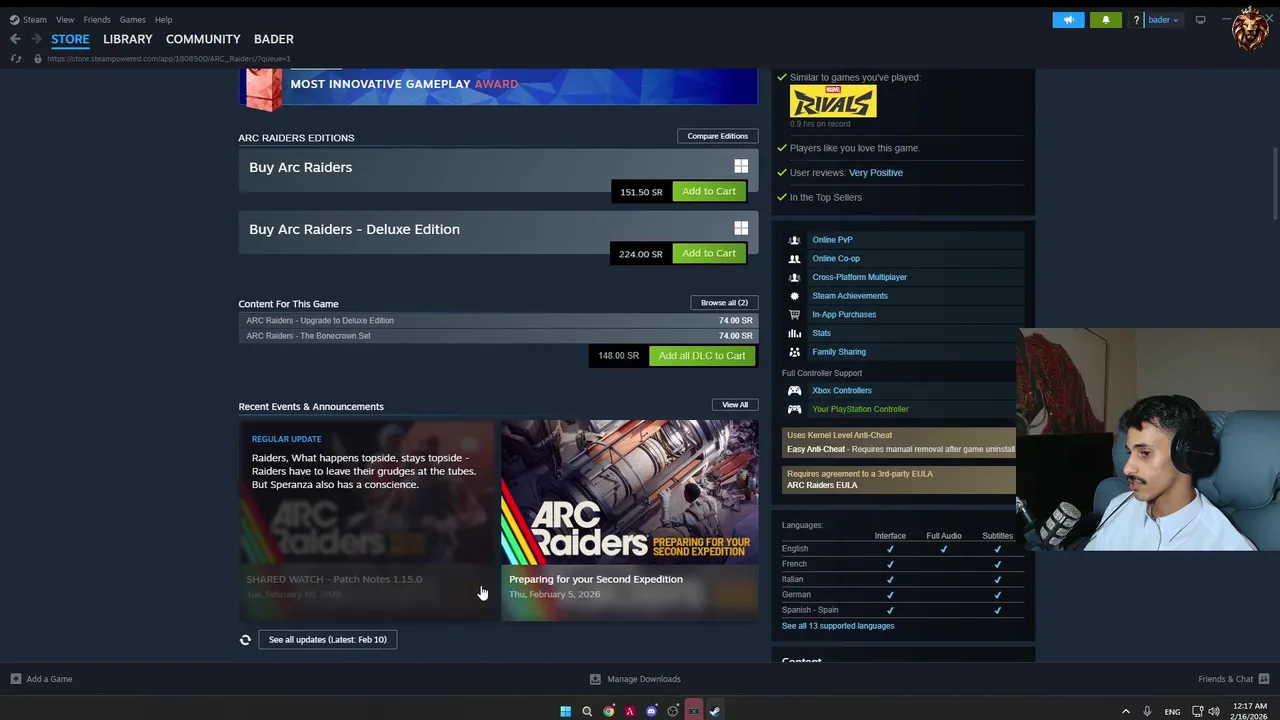
Task: Click Windows icon on Deluxe Edition row
Action: pyautogui.click(x=741, y=229)
